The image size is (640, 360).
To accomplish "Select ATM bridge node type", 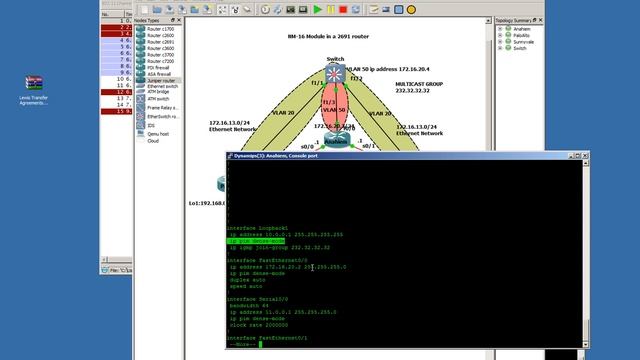I will (158, 92).
